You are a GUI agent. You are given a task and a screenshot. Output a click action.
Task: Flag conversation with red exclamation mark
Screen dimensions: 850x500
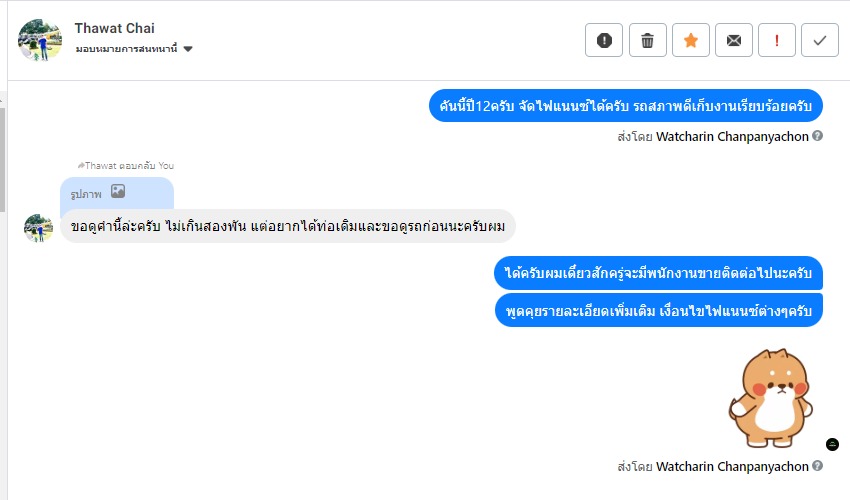[x=777, y=40]
